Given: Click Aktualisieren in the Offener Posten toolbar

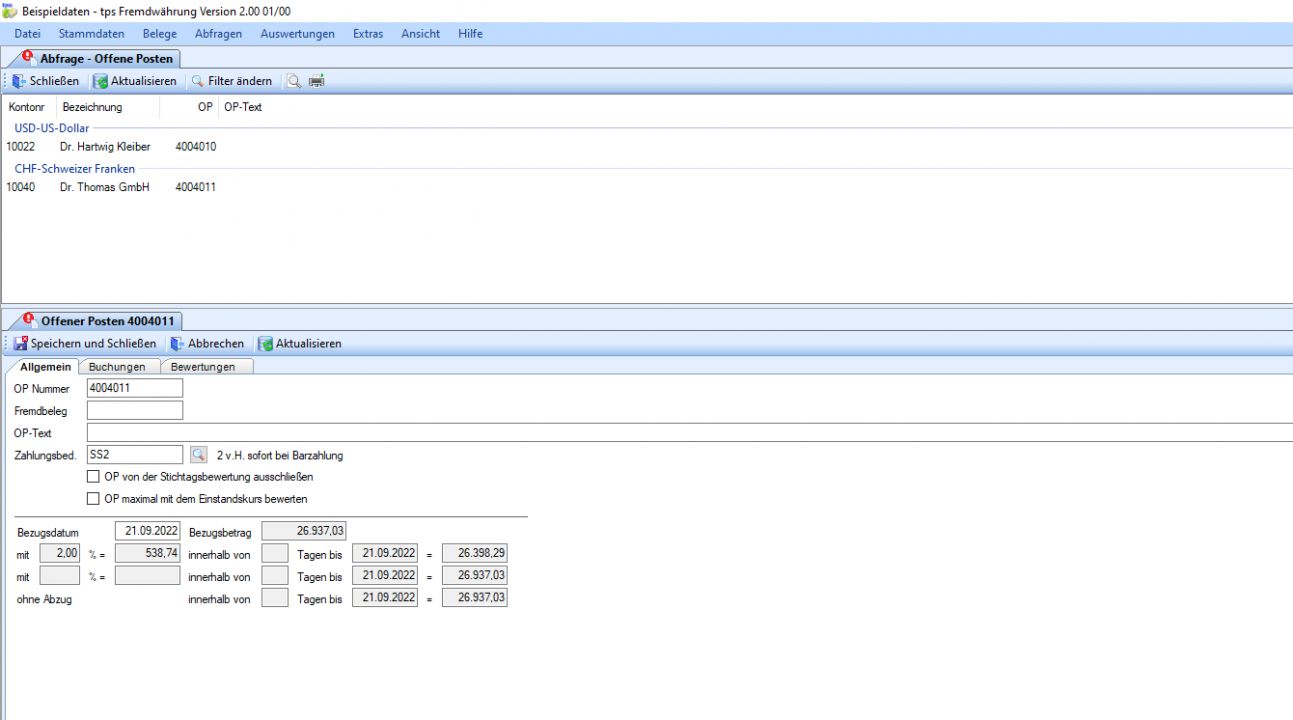Looking at the screenshot, I should [x=300, y=343].
